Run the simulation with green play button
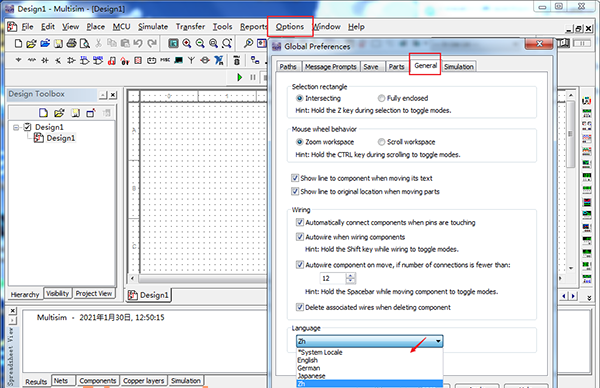Viewport: 600px width, 388px height. (240, 77)
